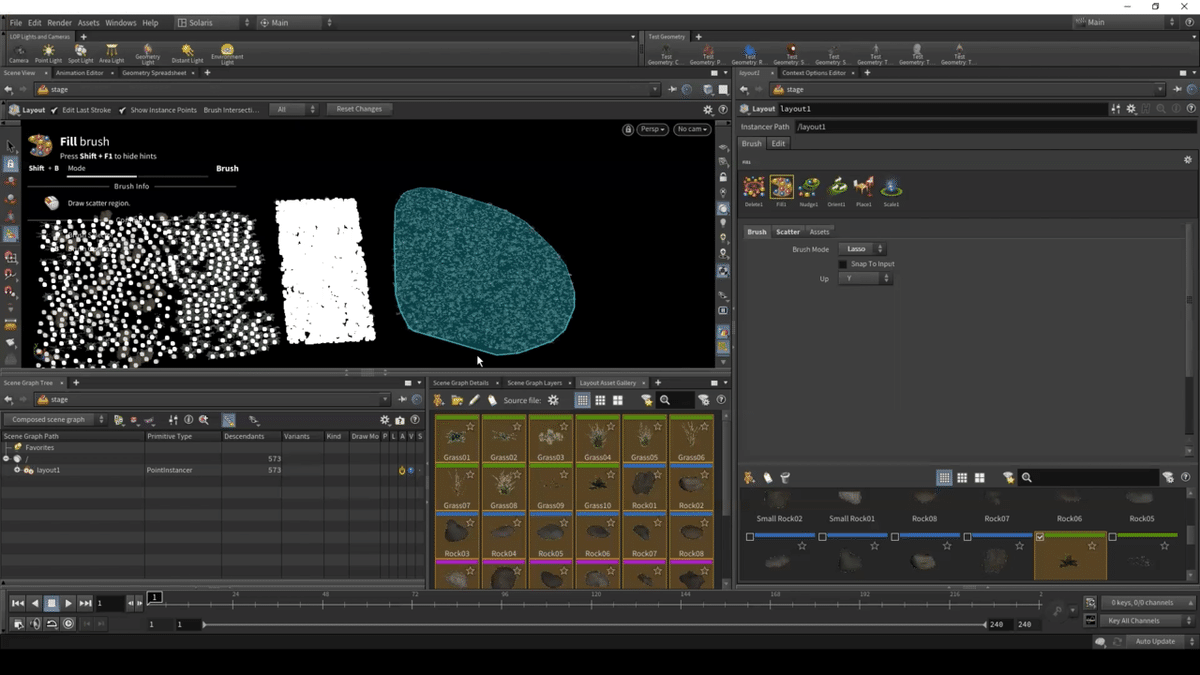Click the Reset Changes button

[359, 109]
